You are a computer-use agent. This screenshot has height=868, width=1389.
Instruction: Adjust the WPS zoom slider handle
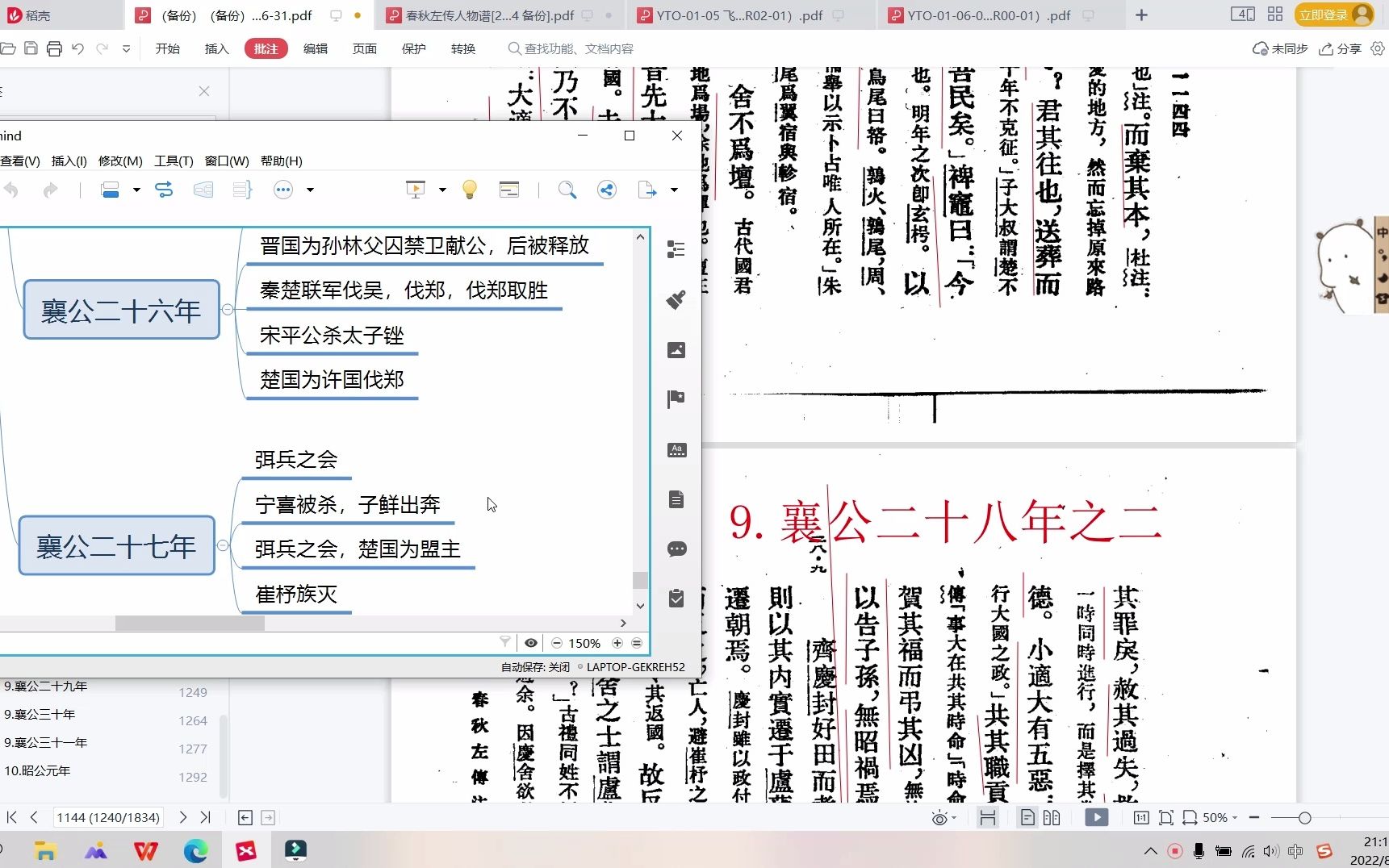click(1304, 818)
